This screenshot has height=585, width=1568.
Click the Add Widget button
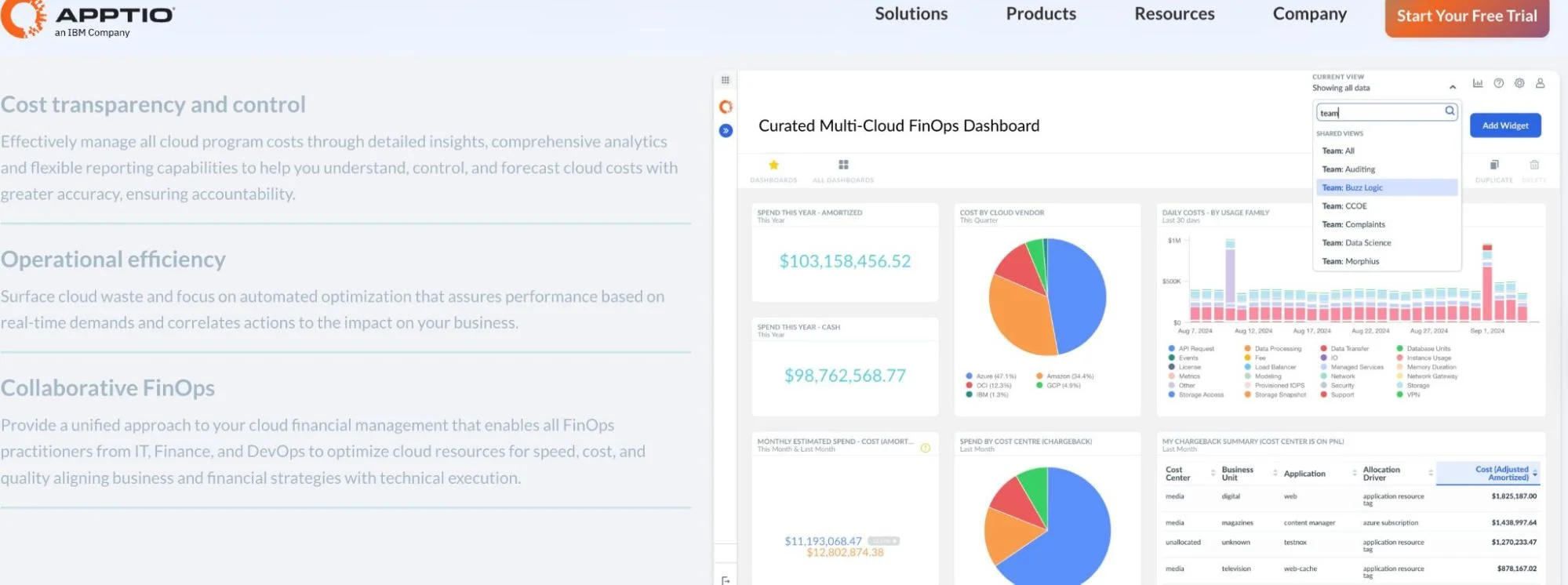point(1504,125)
